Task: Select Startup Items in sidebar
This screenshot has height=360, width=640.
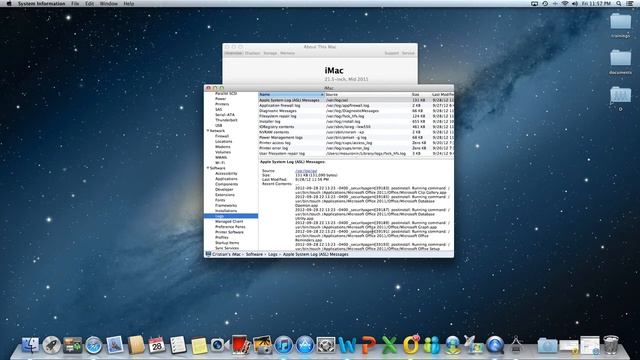Action: pyautogui.click(x=227, y=242)
